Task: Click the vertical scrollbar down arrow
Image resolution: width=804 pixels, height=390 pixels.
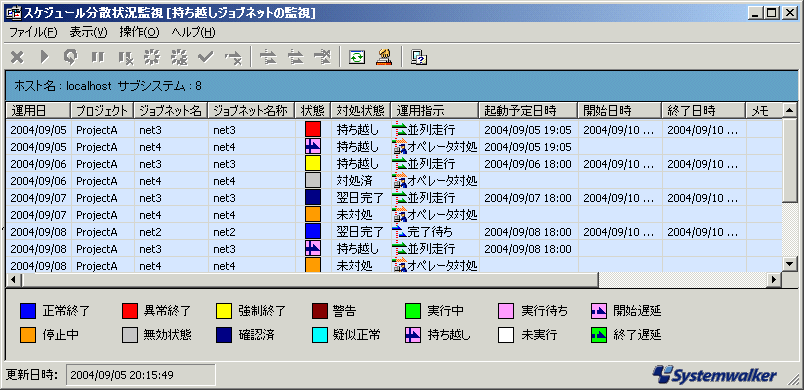Action: tap(789, 263)
